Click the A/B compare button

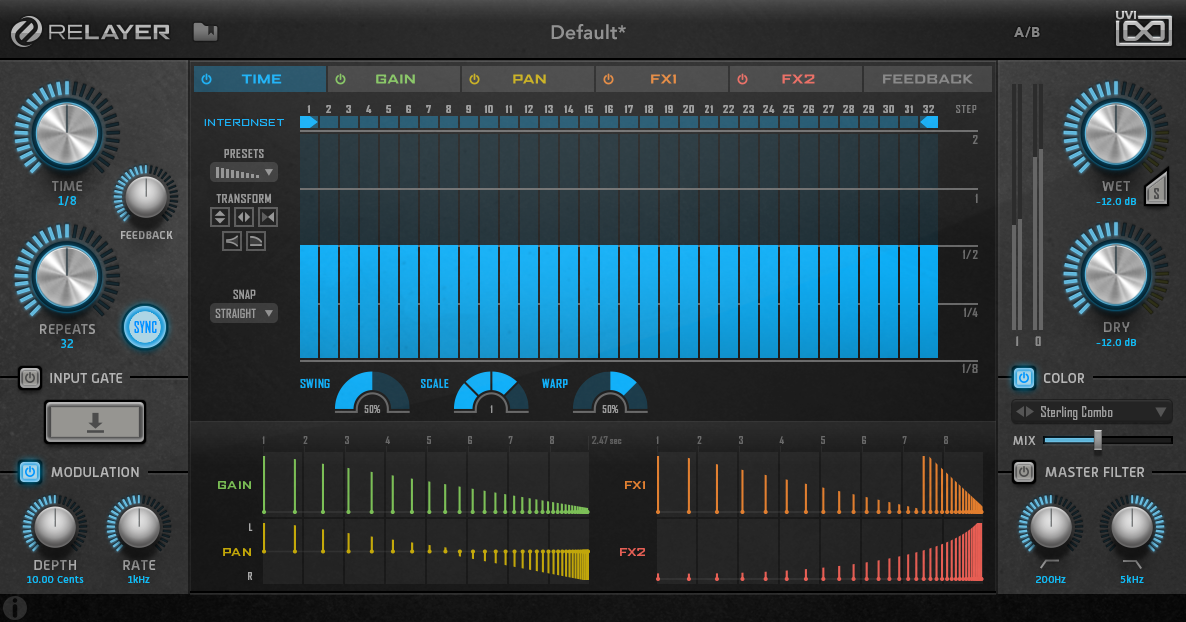(1026, 33)
